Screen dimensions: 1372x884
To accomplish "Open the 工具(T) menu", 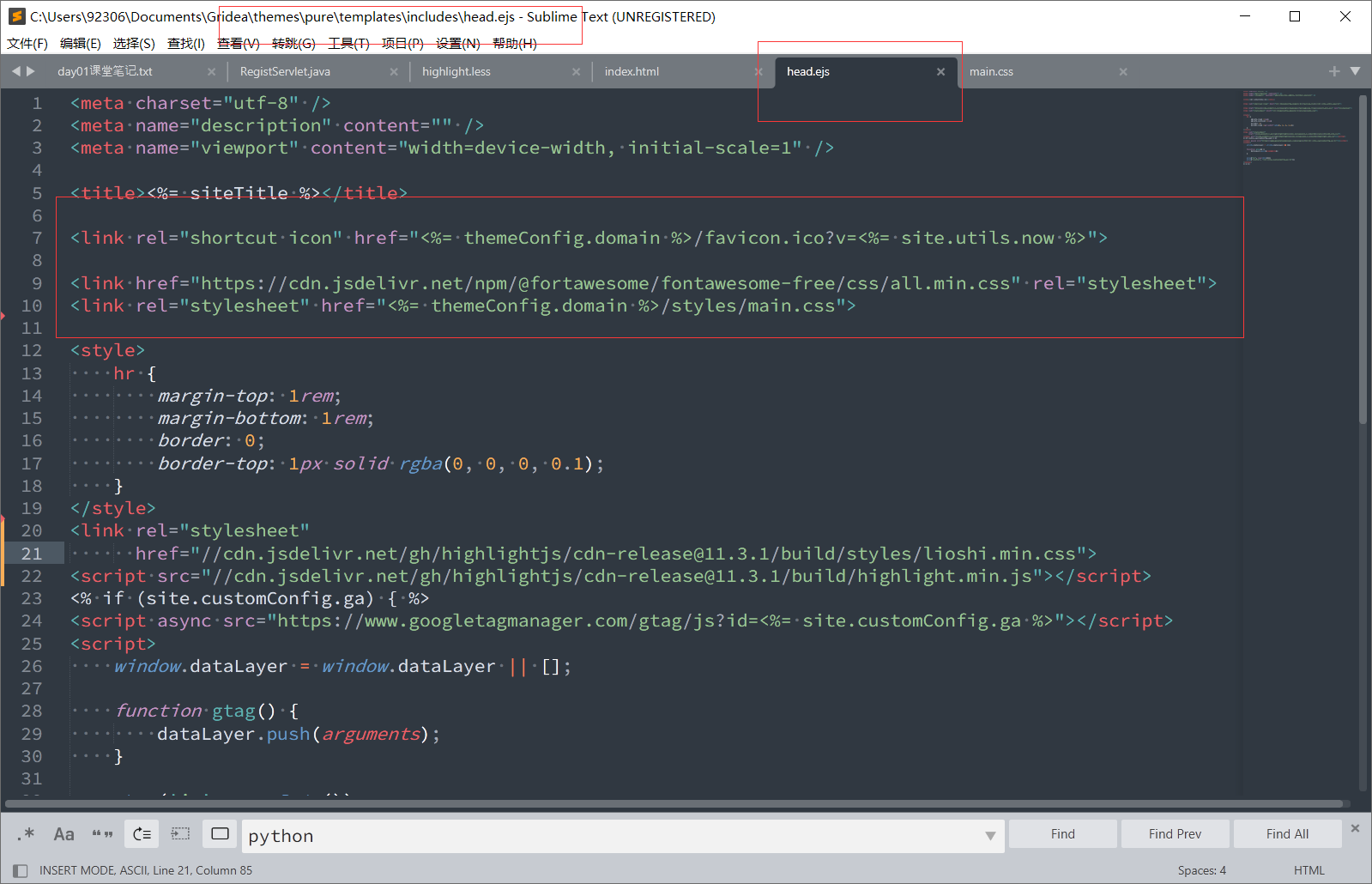I will [348, 44].
